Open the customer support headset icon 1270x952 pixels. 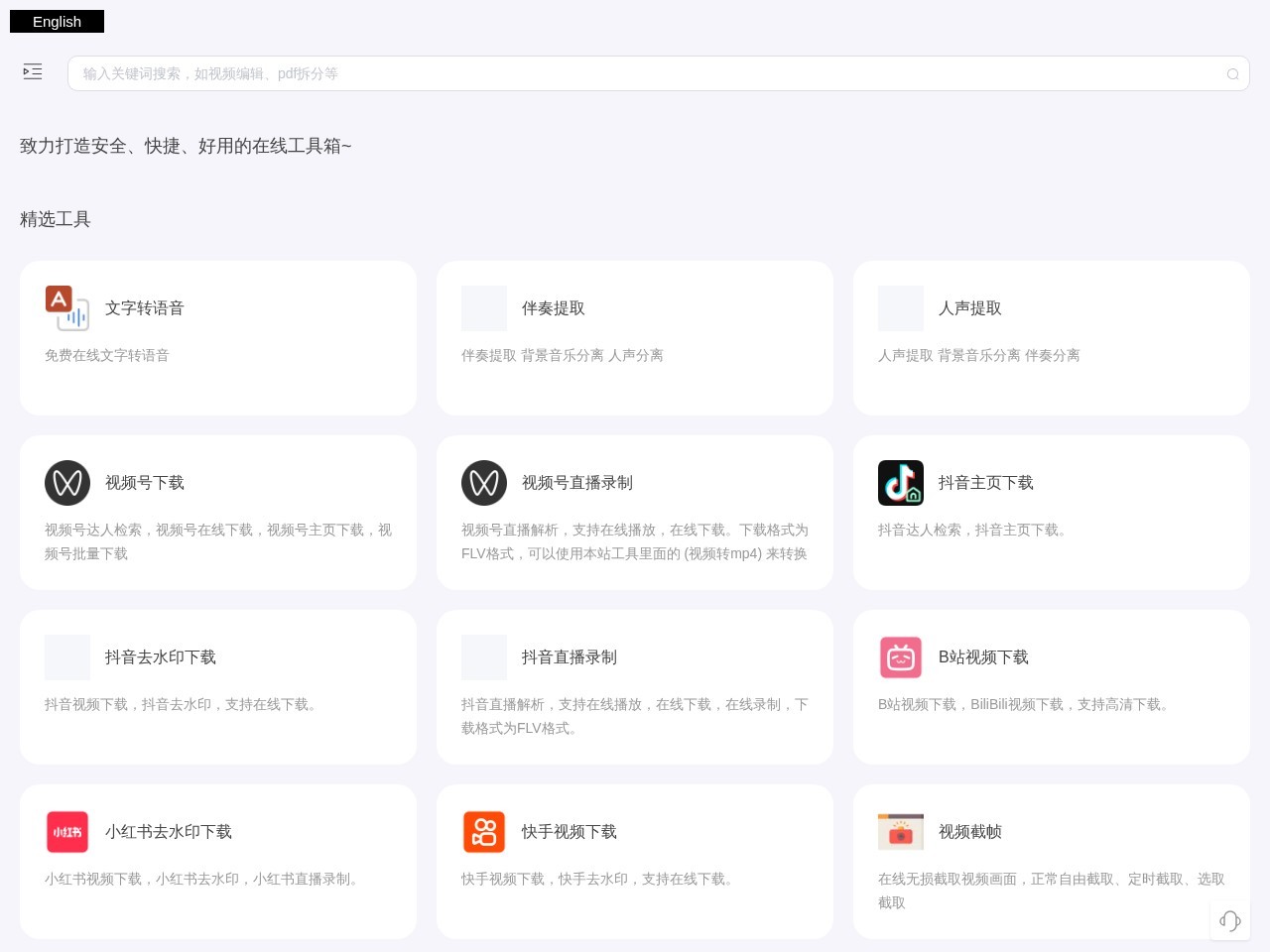[1230, 921]
